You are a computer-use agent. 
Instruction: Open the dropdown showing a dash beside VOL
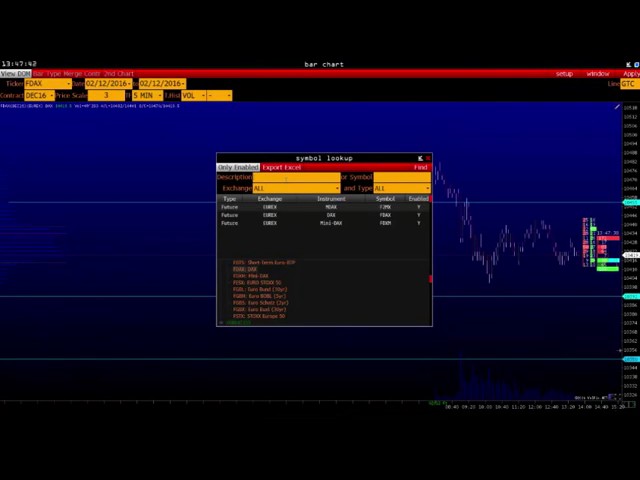coord(220,96)
